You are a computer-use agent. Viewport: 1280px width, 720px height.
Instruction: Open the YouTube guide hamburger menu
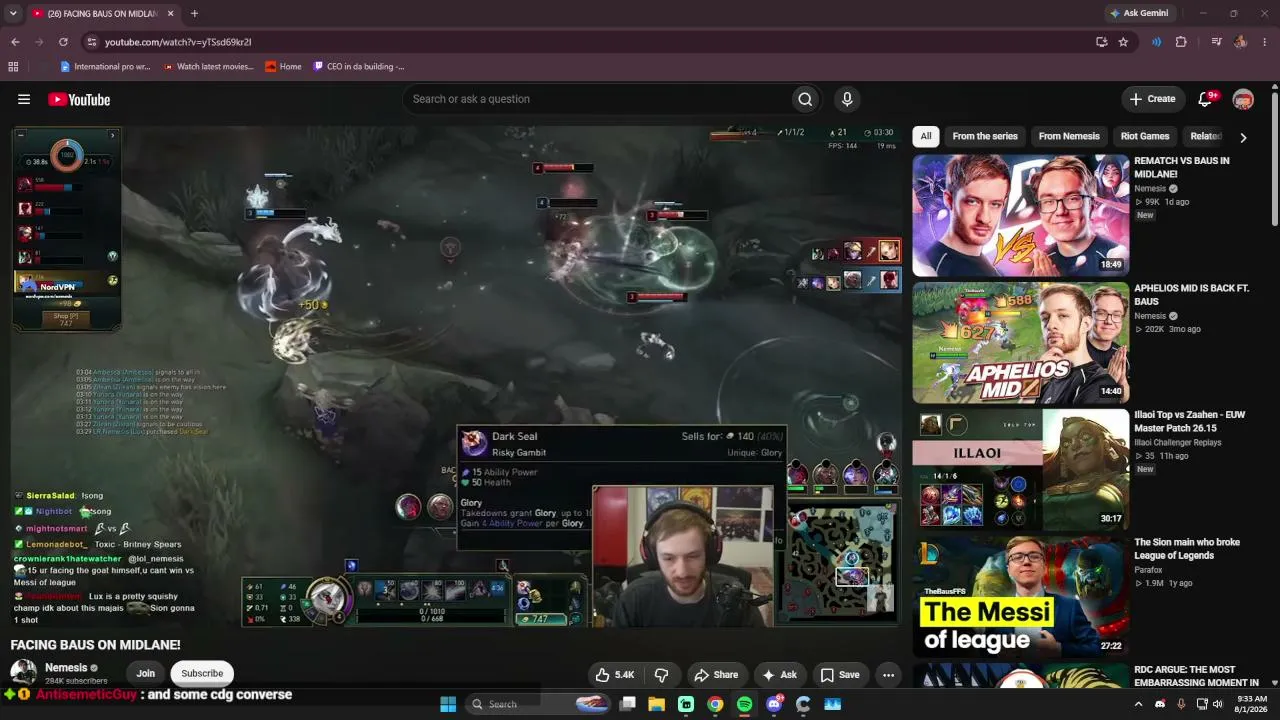click(x=24, y=99)
